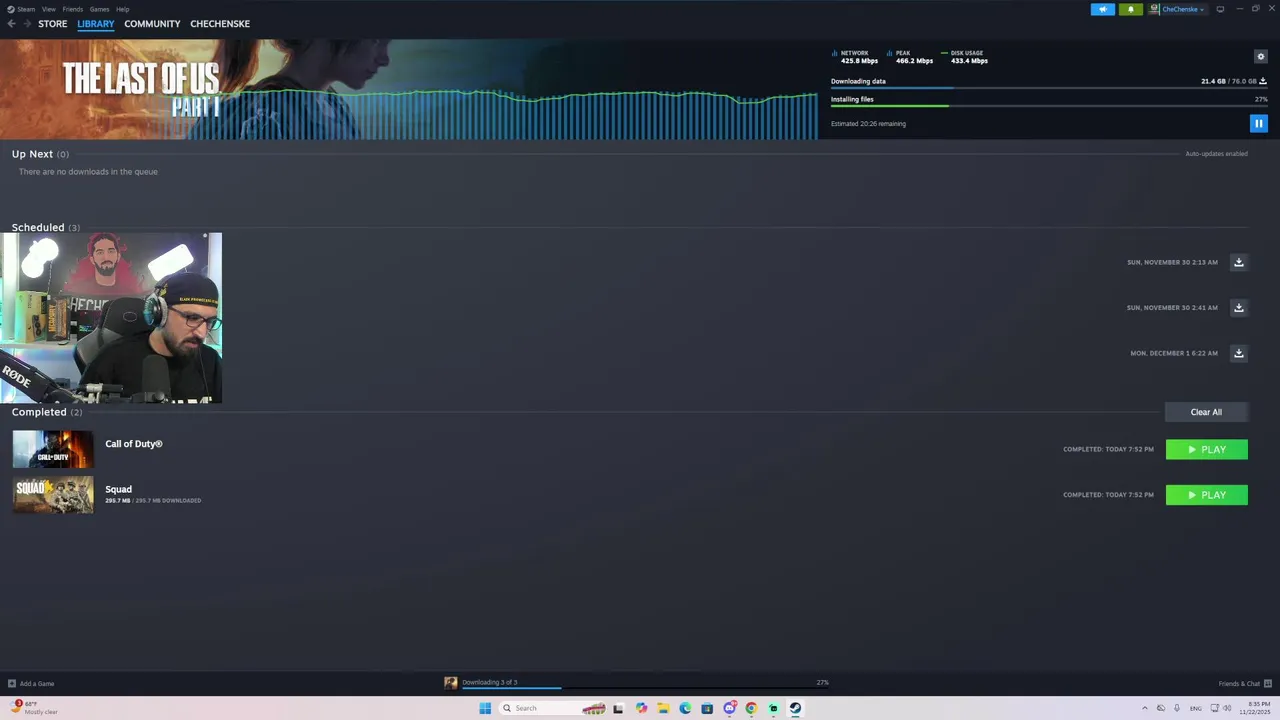Click the 'Auto-updates enabled' label
This screenshot has height=720, width=1280.
pyautogui.click(x=1216, y=154)
